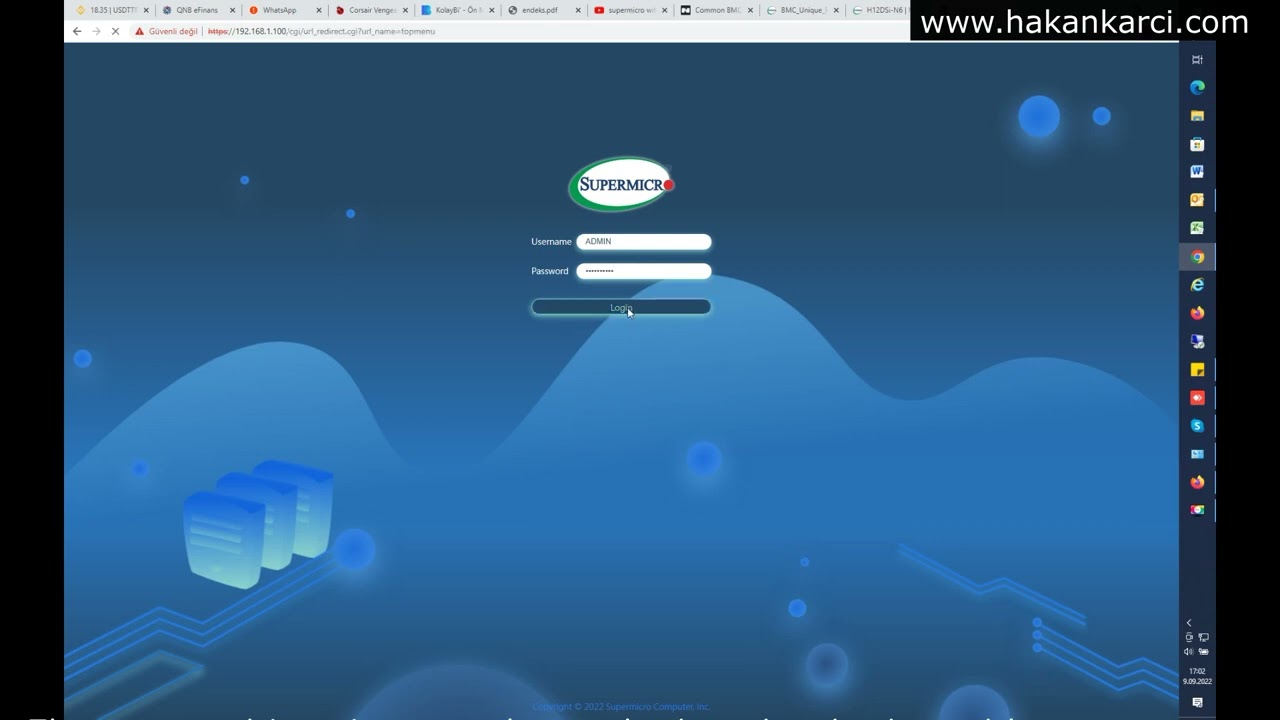Open the Action Center notifications icon
This screenshot has height=720, width=1280.
pyautogui.click(x=1197, y=703)
